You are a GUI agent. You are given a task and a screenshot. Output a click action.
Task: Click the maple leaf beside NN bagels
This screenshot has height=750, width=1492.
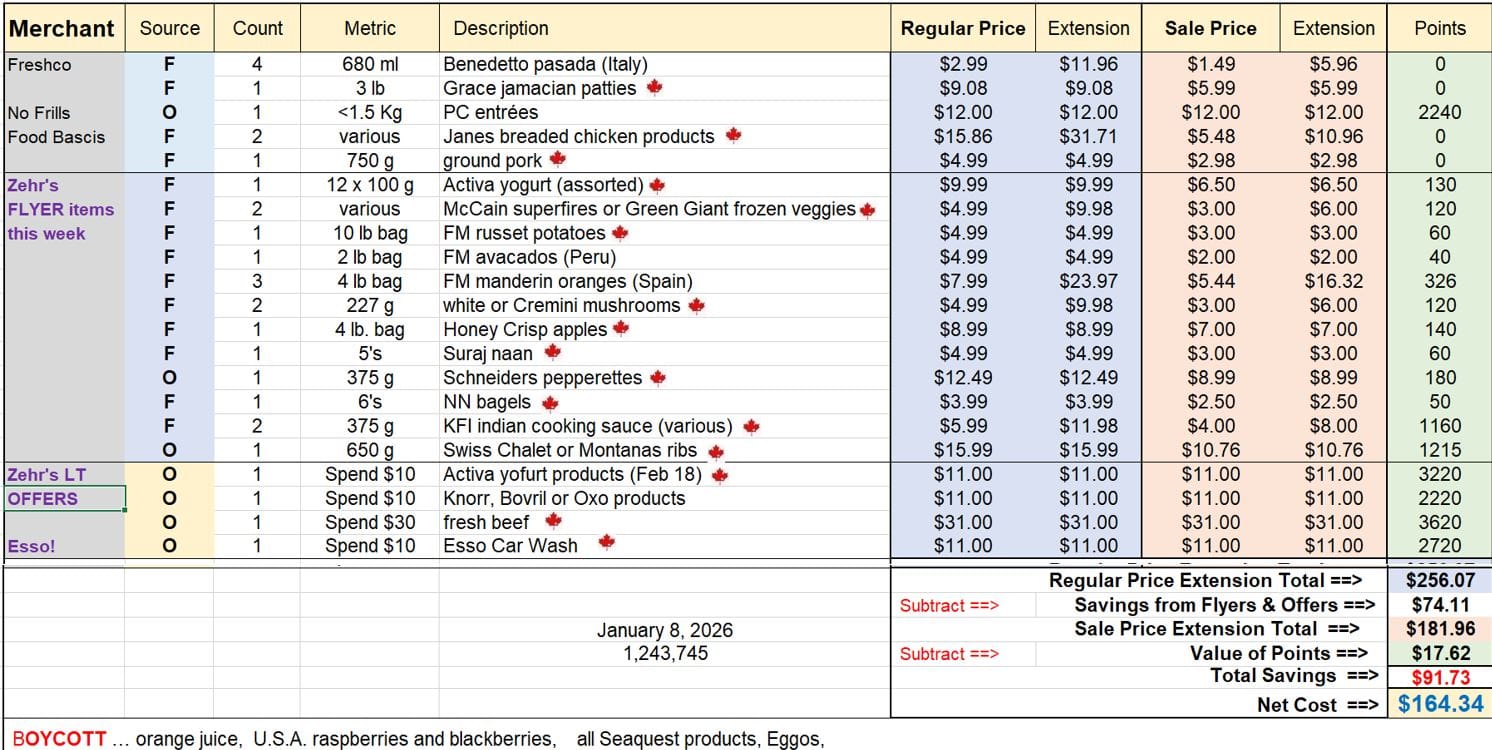(x=549, y=402)
